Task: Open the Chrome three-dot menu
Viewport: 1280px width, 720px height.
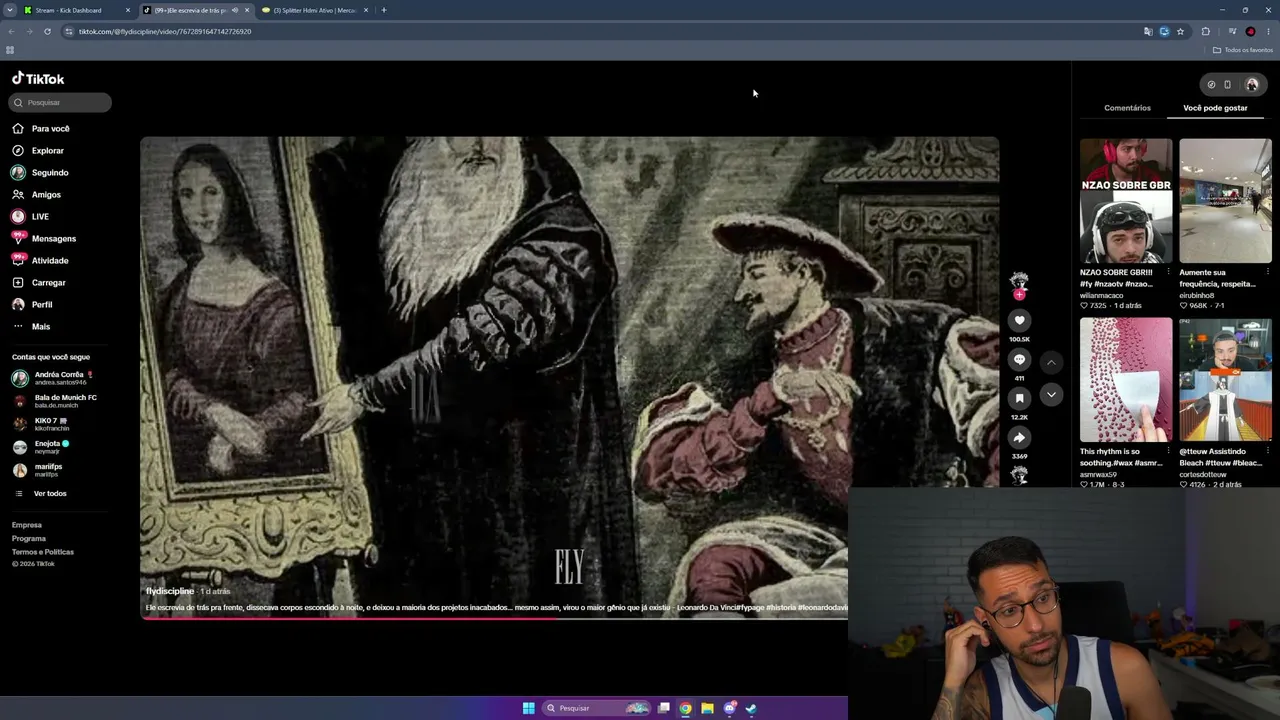Action: 1267,31
